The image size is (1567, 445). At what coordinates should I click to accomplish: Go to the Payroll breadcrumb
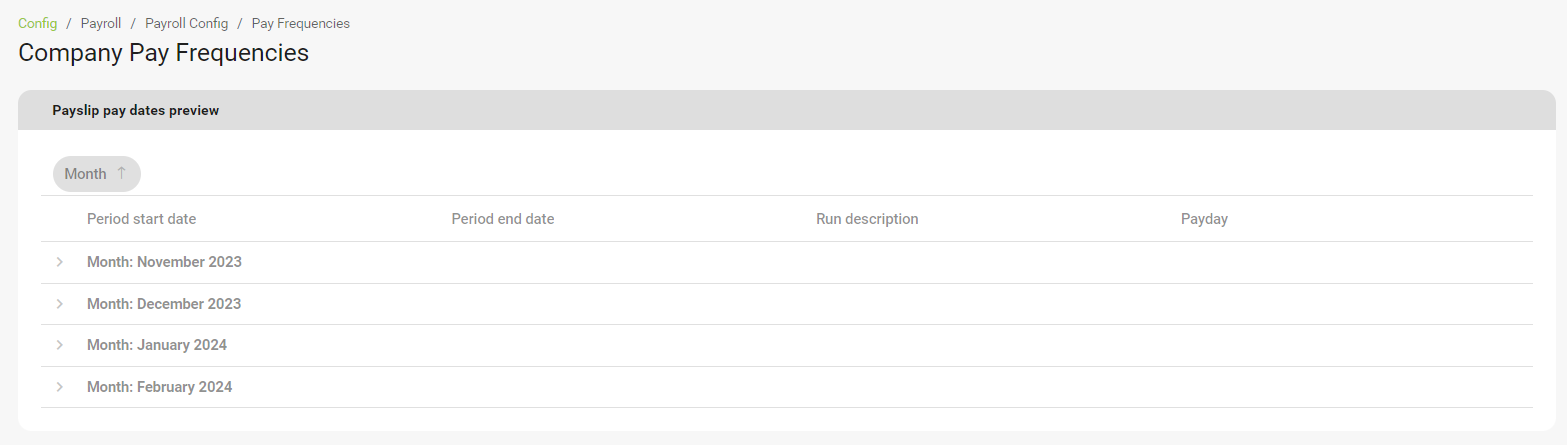(101, 23)
